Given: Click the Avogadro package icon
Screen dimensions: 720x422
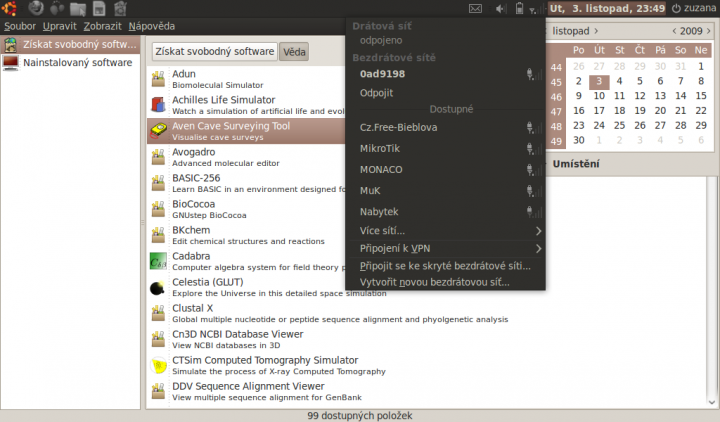Looking at the screenshot, I should (x=158, y=157).
